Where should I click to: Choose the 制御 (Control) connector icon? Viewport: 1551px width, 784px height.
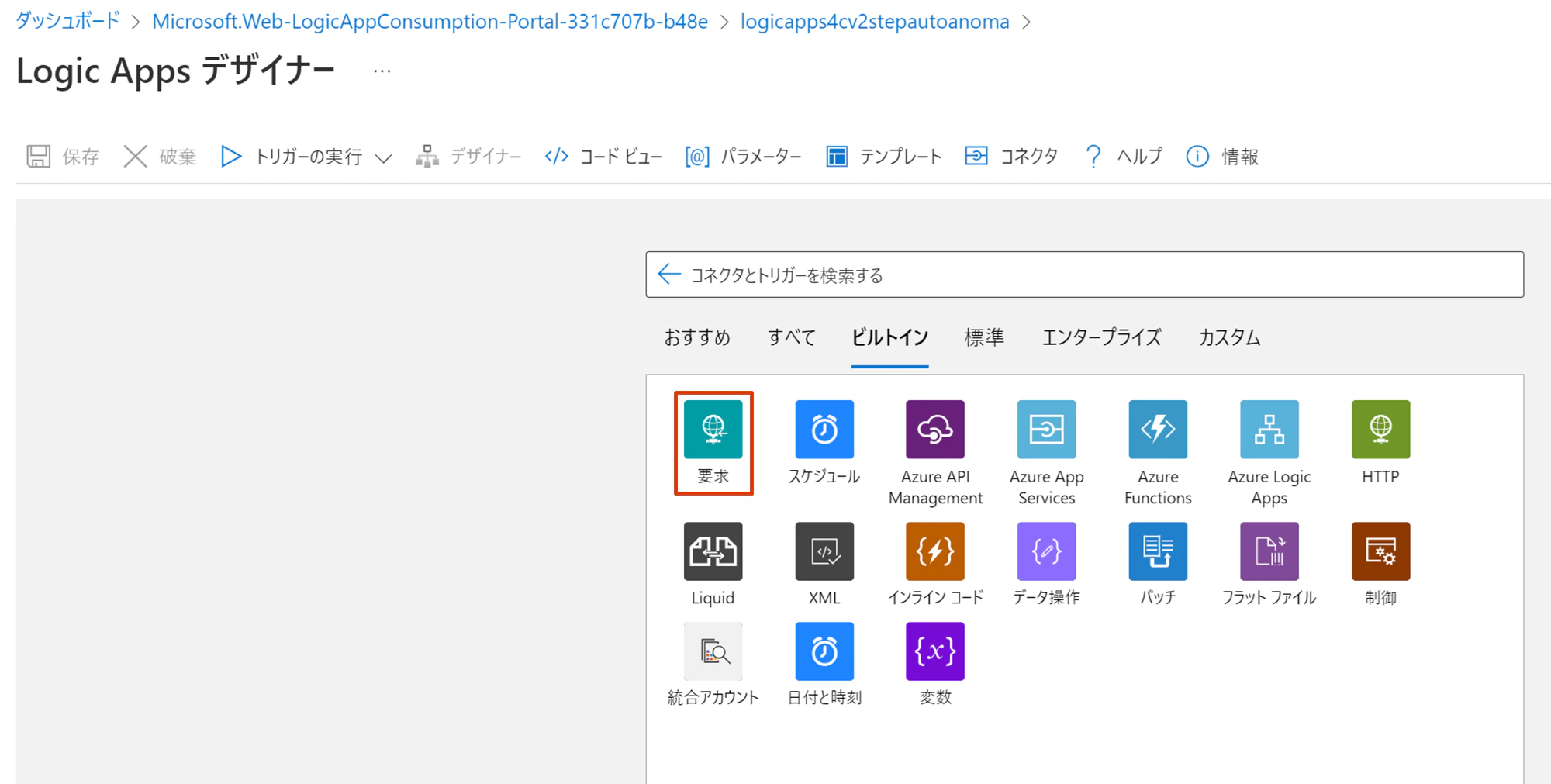(x=1380, y=551)
